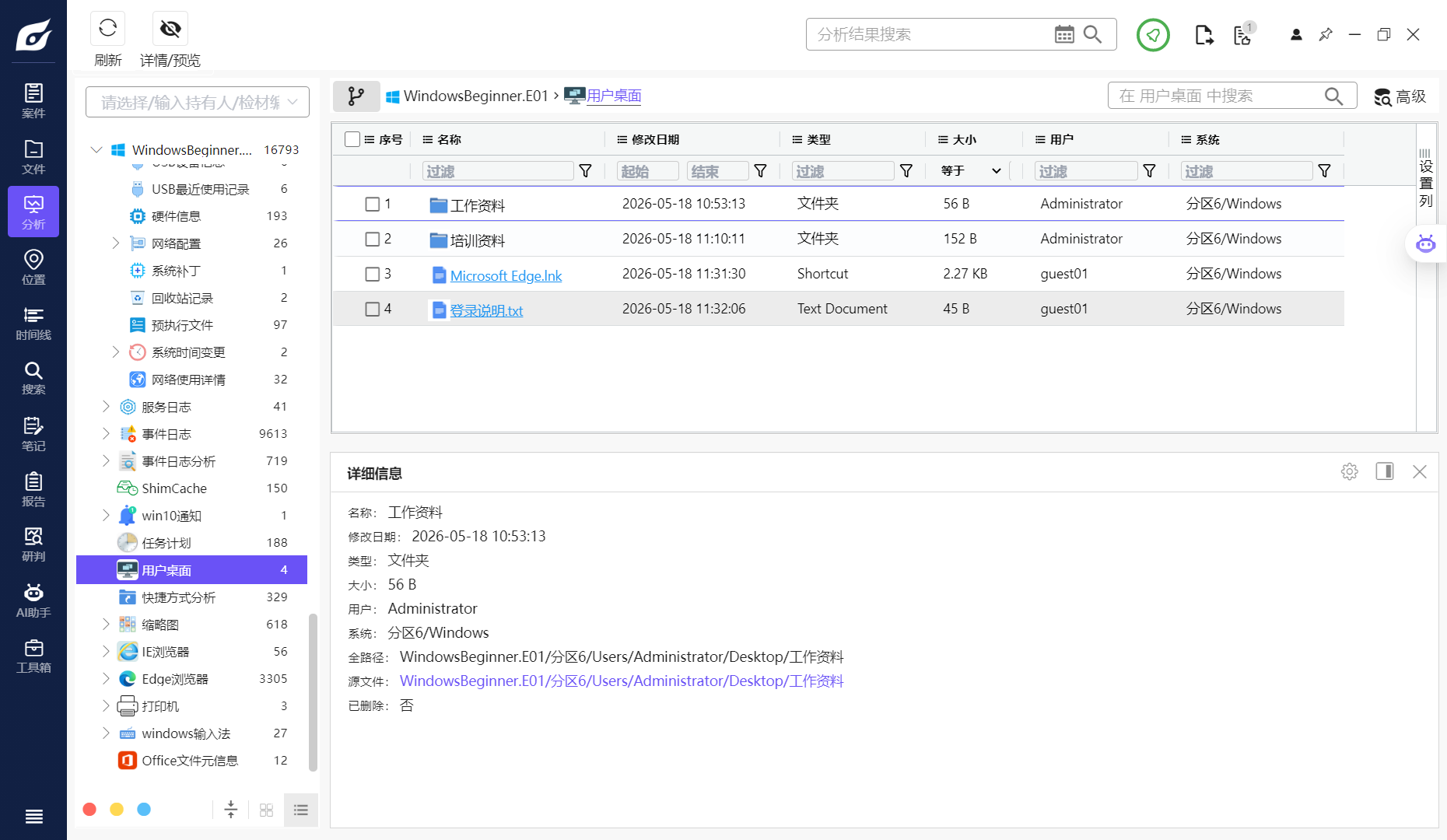
Task: Expand the 服务日志 tree node
Action: tap(106, 406)
